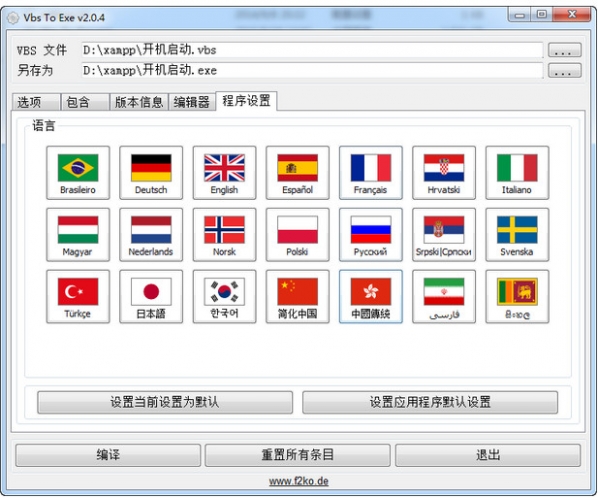Choose the Deutsch language flag
This screenshot has height=498, width=598.
151,173
